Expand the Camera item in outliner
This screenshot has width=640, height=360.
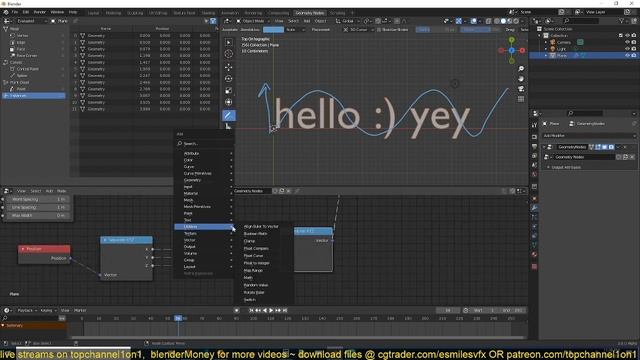(x=546, y=42)
